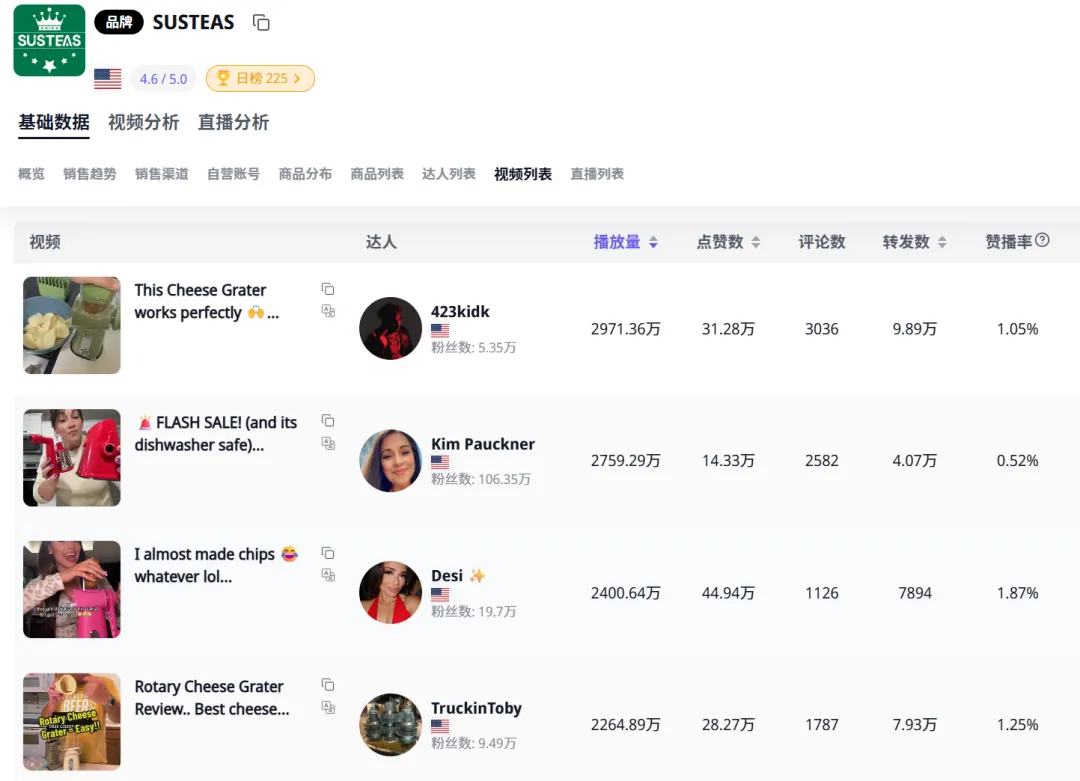Open the 销售趋势 sub-tab
This screenshot has width=1080, height=781.
click(90, 174)
